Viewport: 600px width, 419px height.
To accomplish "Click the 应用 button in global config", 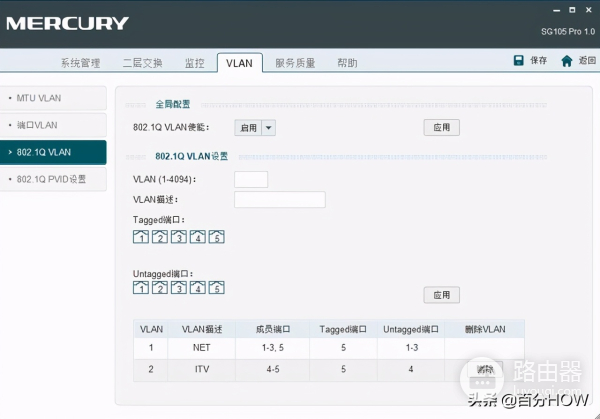I will [x=441, y=128].
